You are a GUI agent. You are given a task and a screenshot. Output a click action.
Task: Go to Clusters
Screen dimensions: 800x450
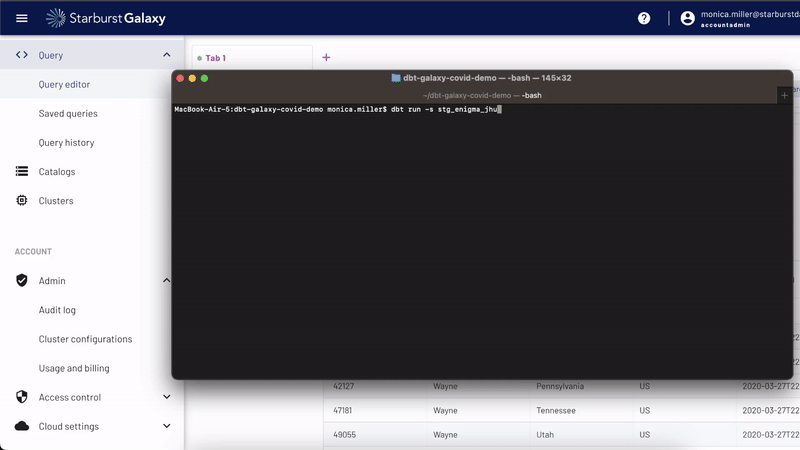coord(56,201)
